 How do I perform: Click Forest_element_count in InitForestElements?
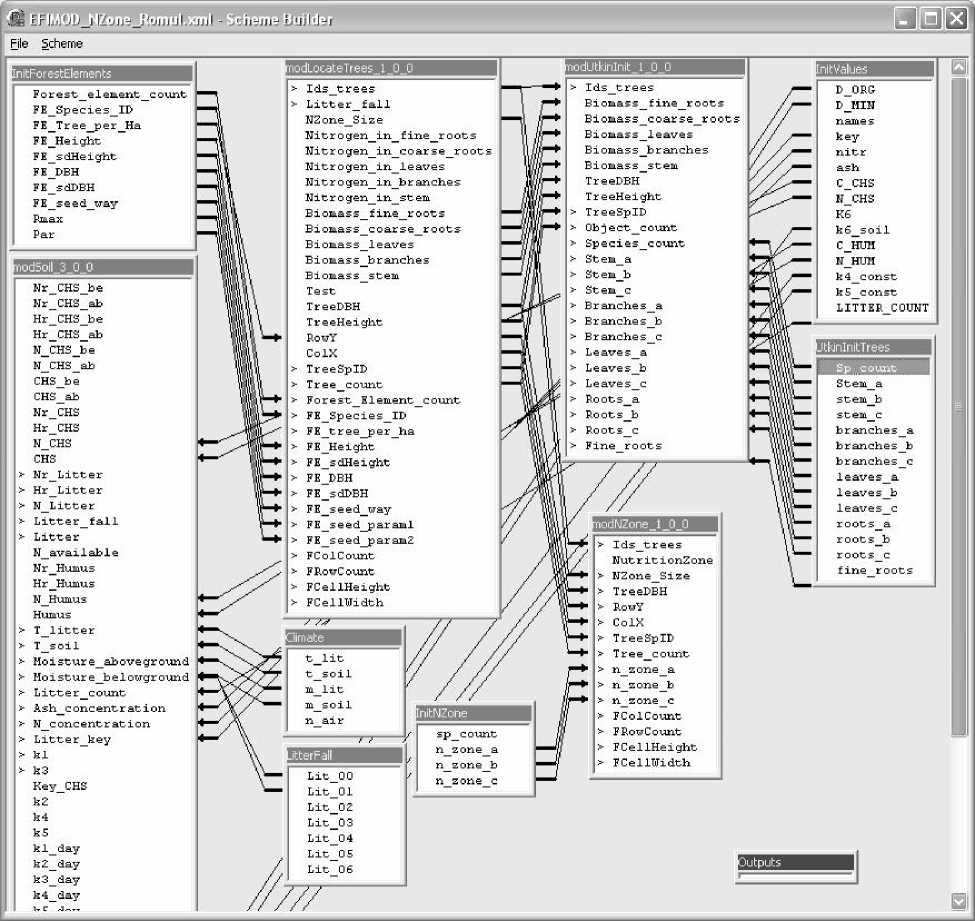(x=109, y=94)
